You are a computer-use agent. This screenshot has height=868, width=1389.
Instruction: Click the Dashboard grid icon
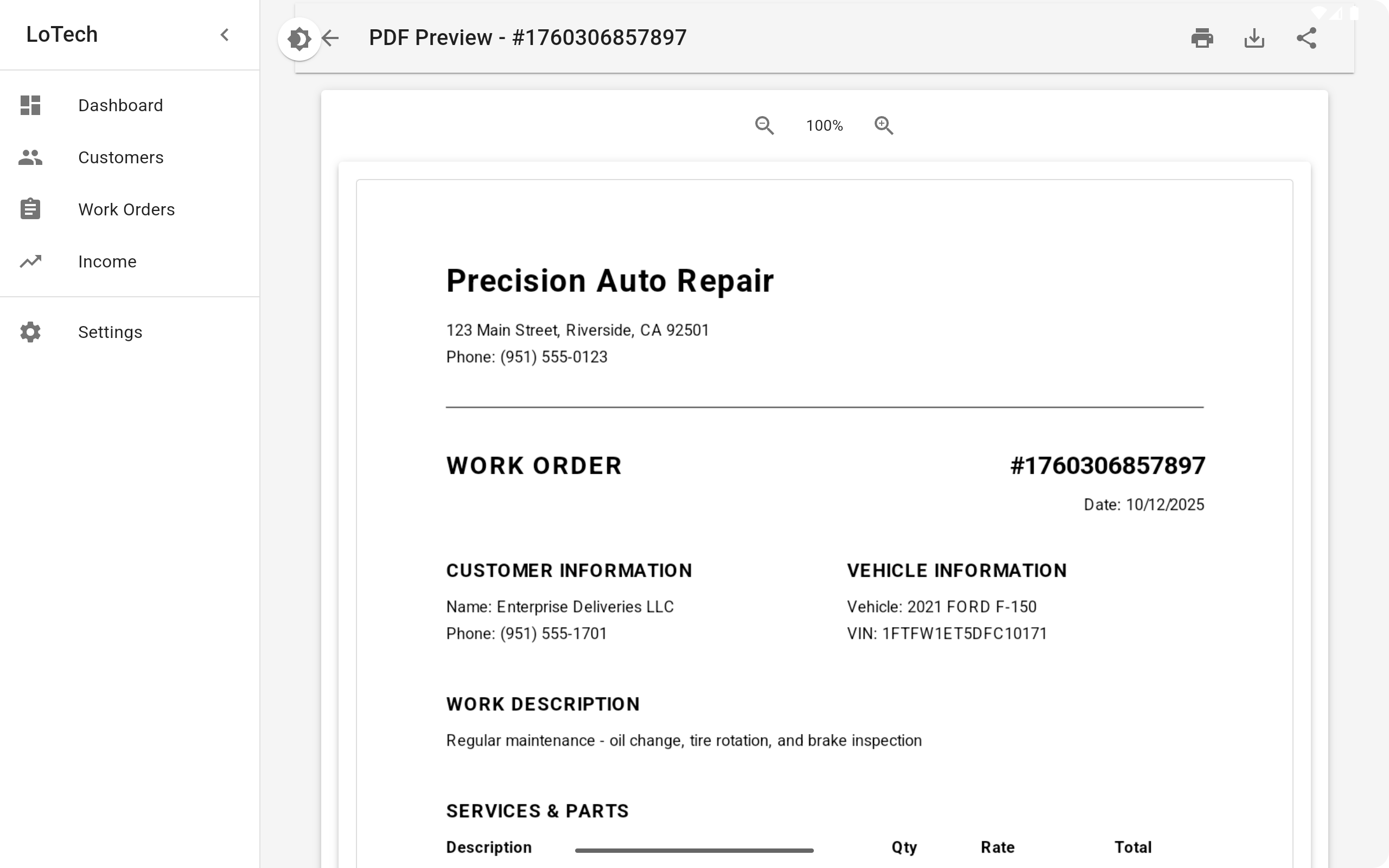pyautogui.click(x=30, y=106)
